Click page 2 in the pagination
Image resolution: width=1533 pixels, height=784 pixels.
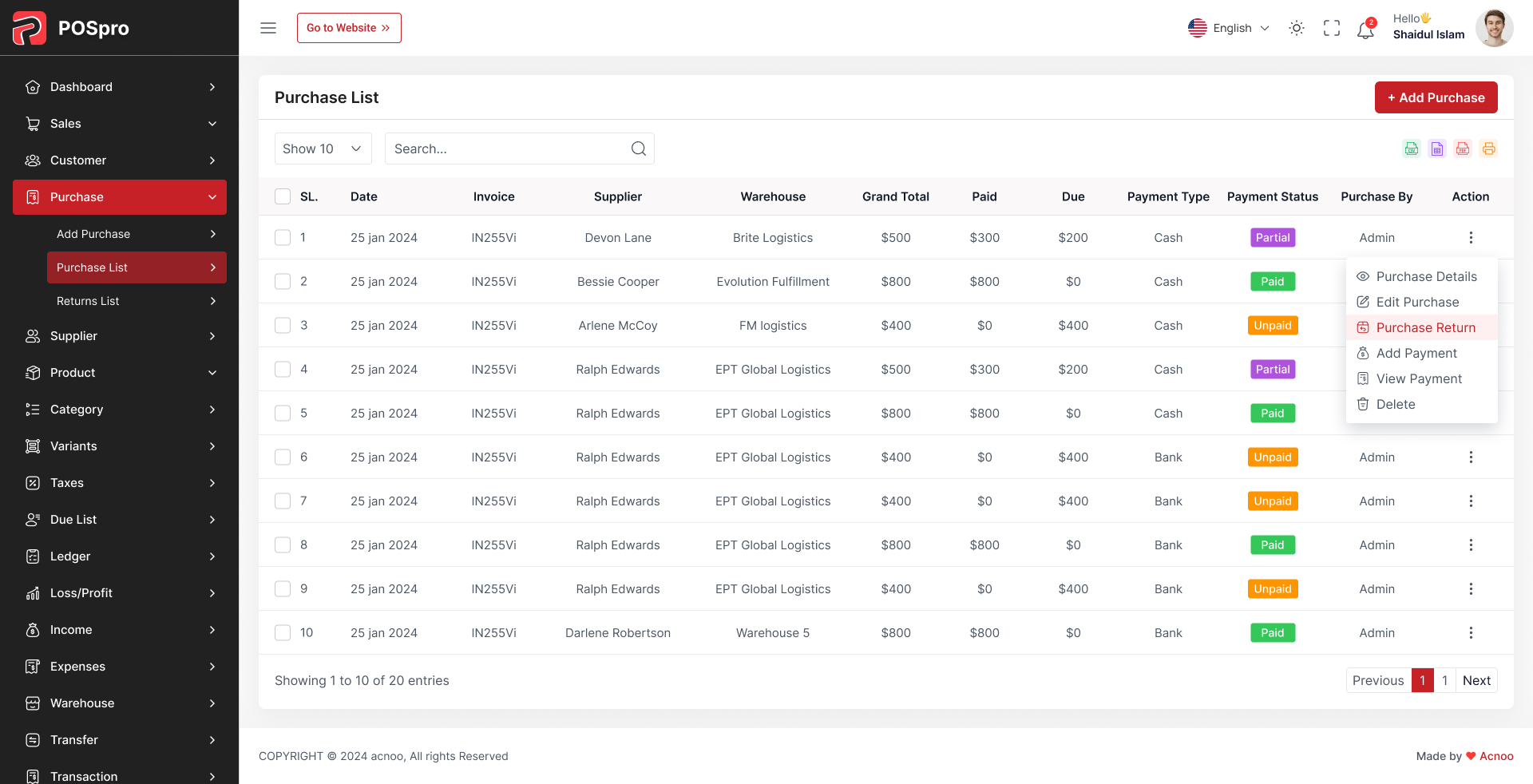1445,680
